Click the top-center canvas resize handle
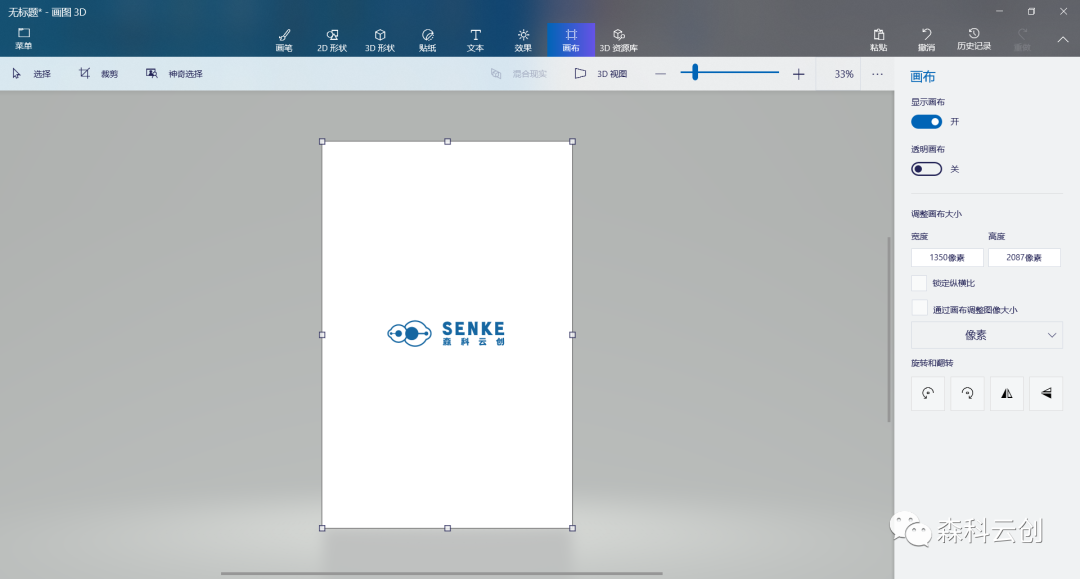 point(448,142)
